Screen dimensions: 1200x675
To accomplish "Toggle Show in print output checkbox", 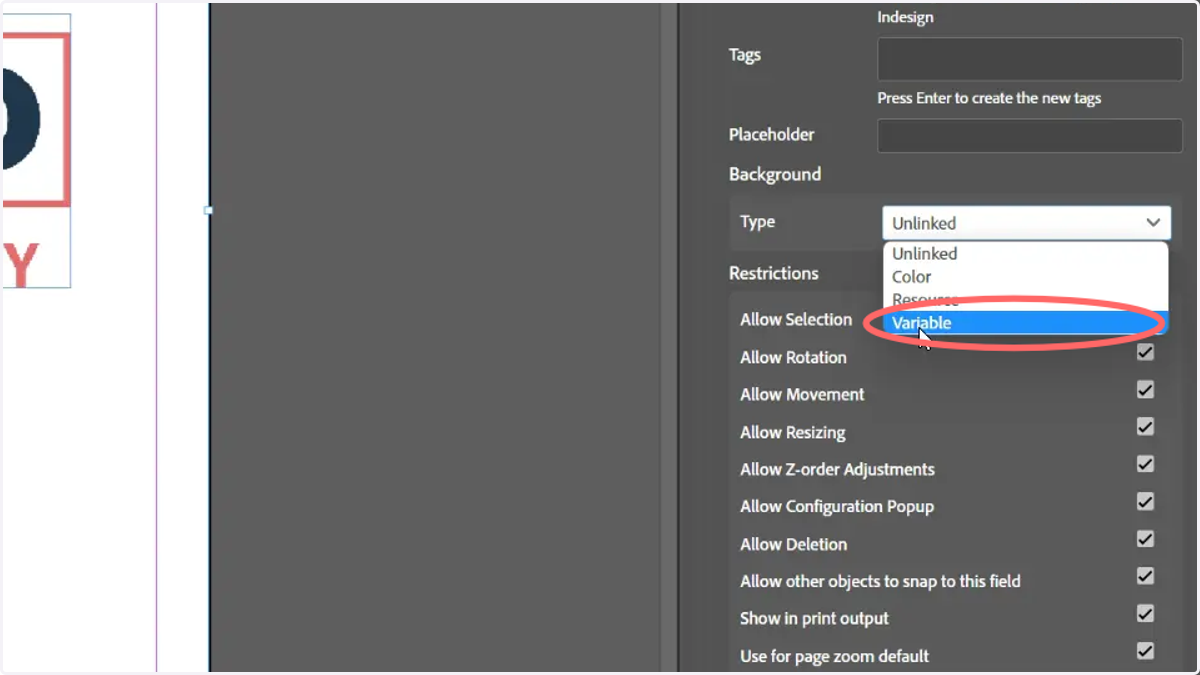I will coord(1145,613).
